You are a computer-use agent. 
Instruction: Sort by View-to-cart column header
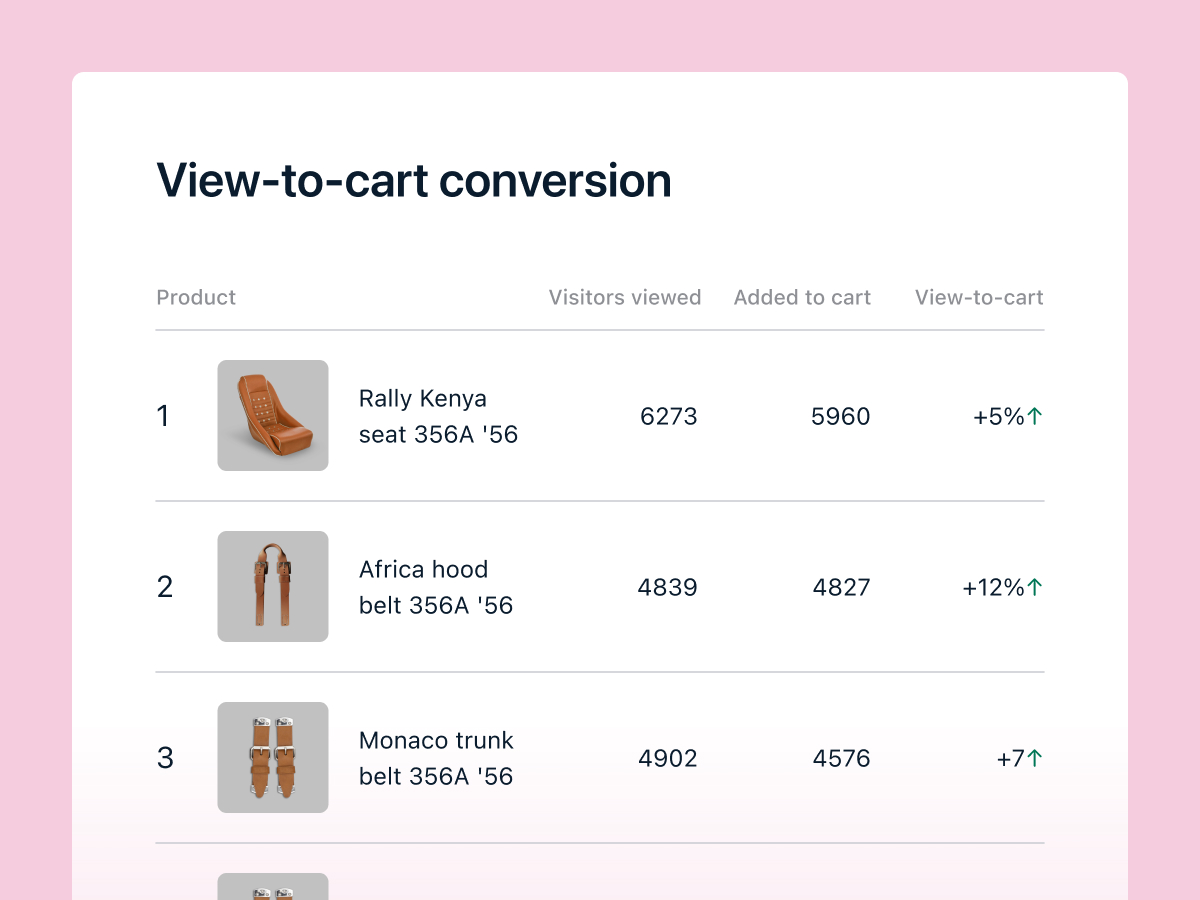click(978, 297)
